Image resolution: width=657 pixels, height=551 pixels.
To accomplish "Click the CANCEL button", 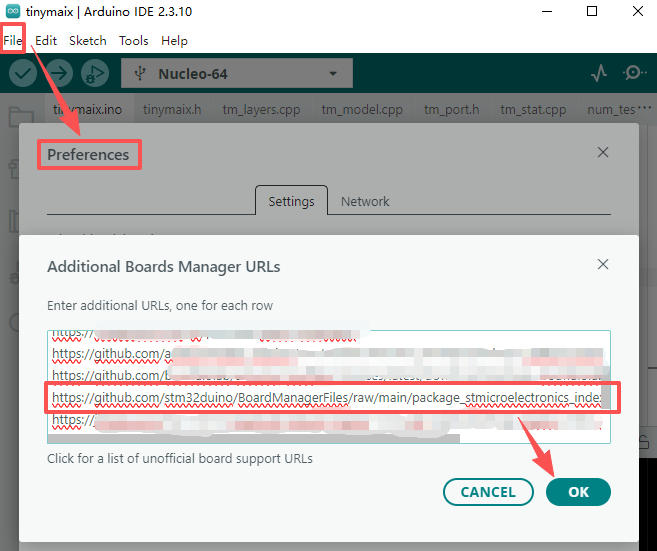I will click(488, 492).
